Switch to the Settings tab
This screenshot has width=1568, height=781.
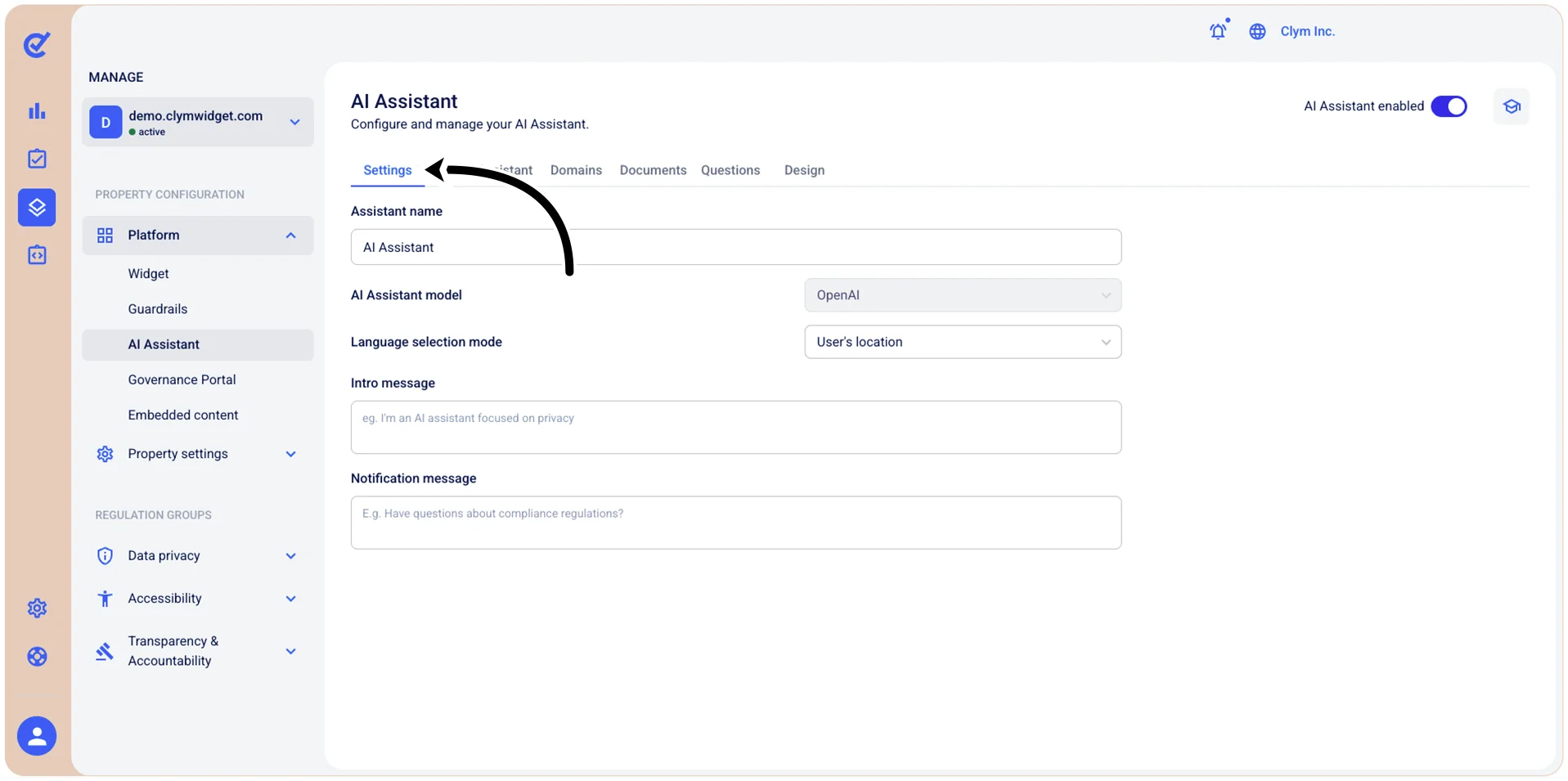point(388,170)
